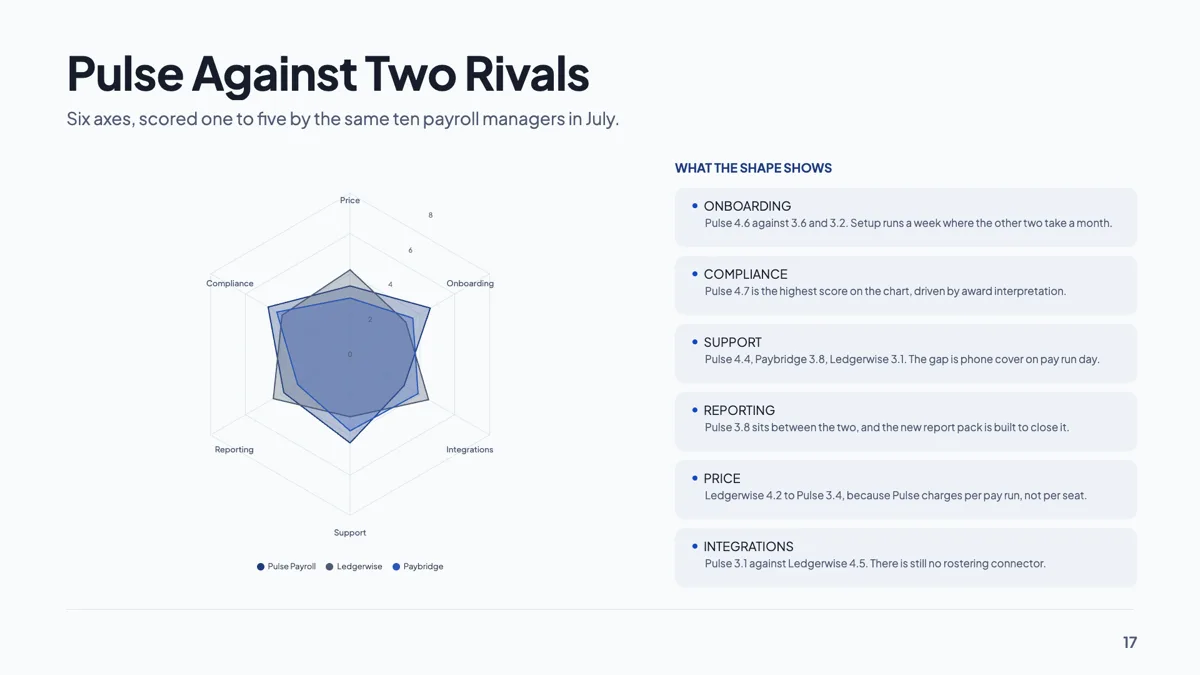This screenshot has height=675, width=1200.
Task: Click the Onboarding axis label on radar
Action: pyautogui.click(x=470, y=283)
